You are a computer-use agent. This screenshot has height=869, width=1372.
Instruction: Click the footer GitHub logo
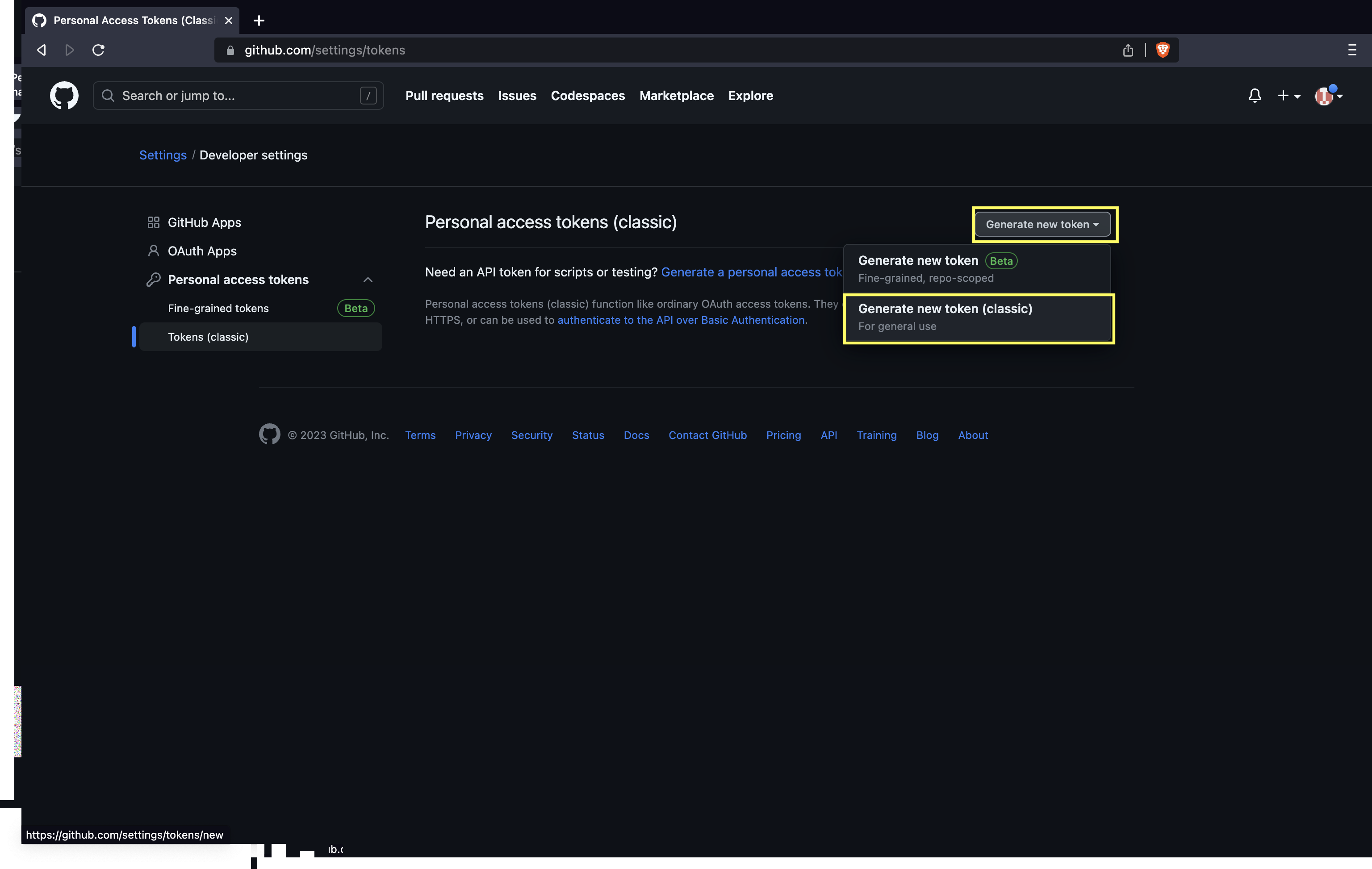(269, 434)
